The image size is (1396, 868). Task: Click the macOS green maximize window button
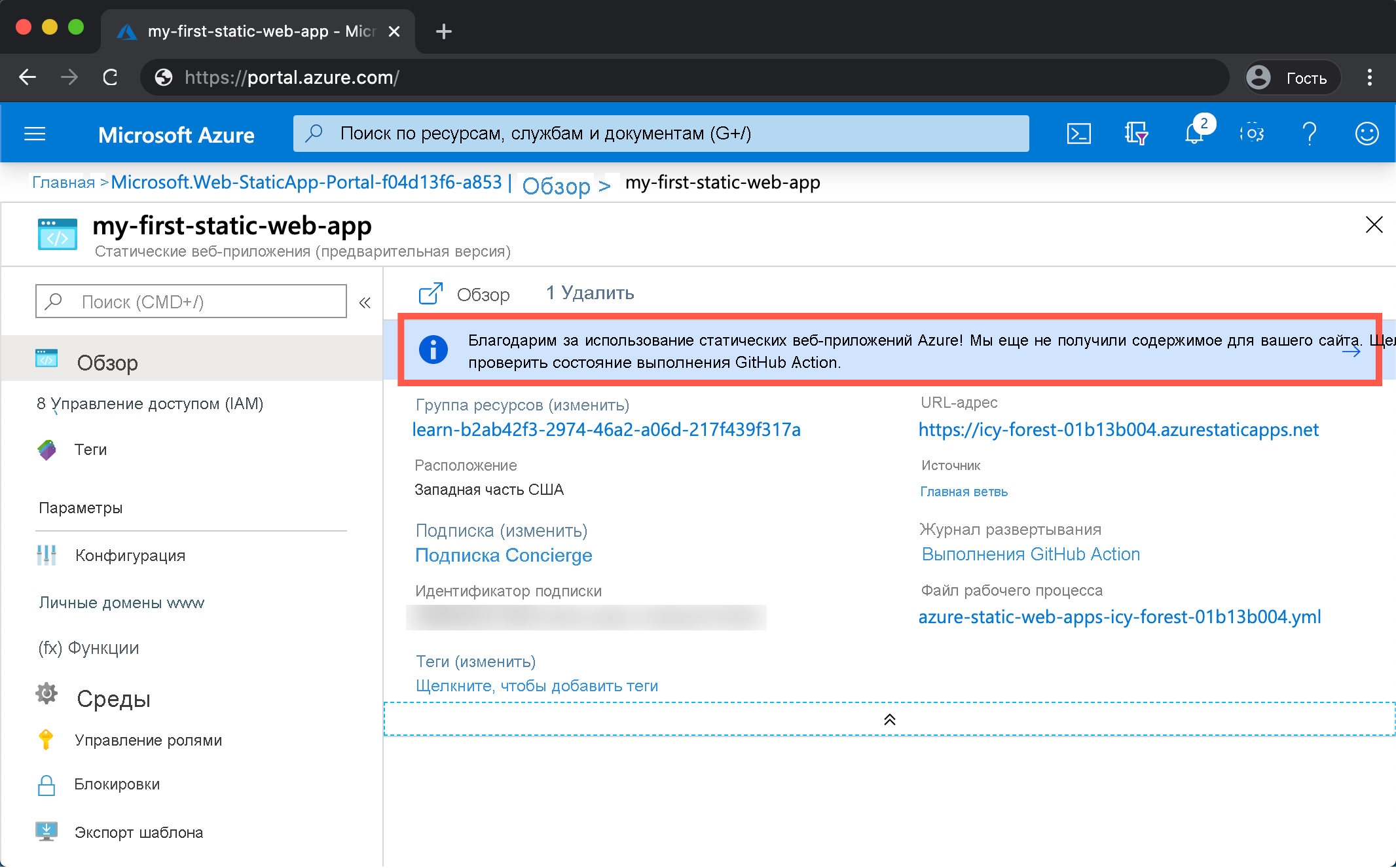pos(76,27)
